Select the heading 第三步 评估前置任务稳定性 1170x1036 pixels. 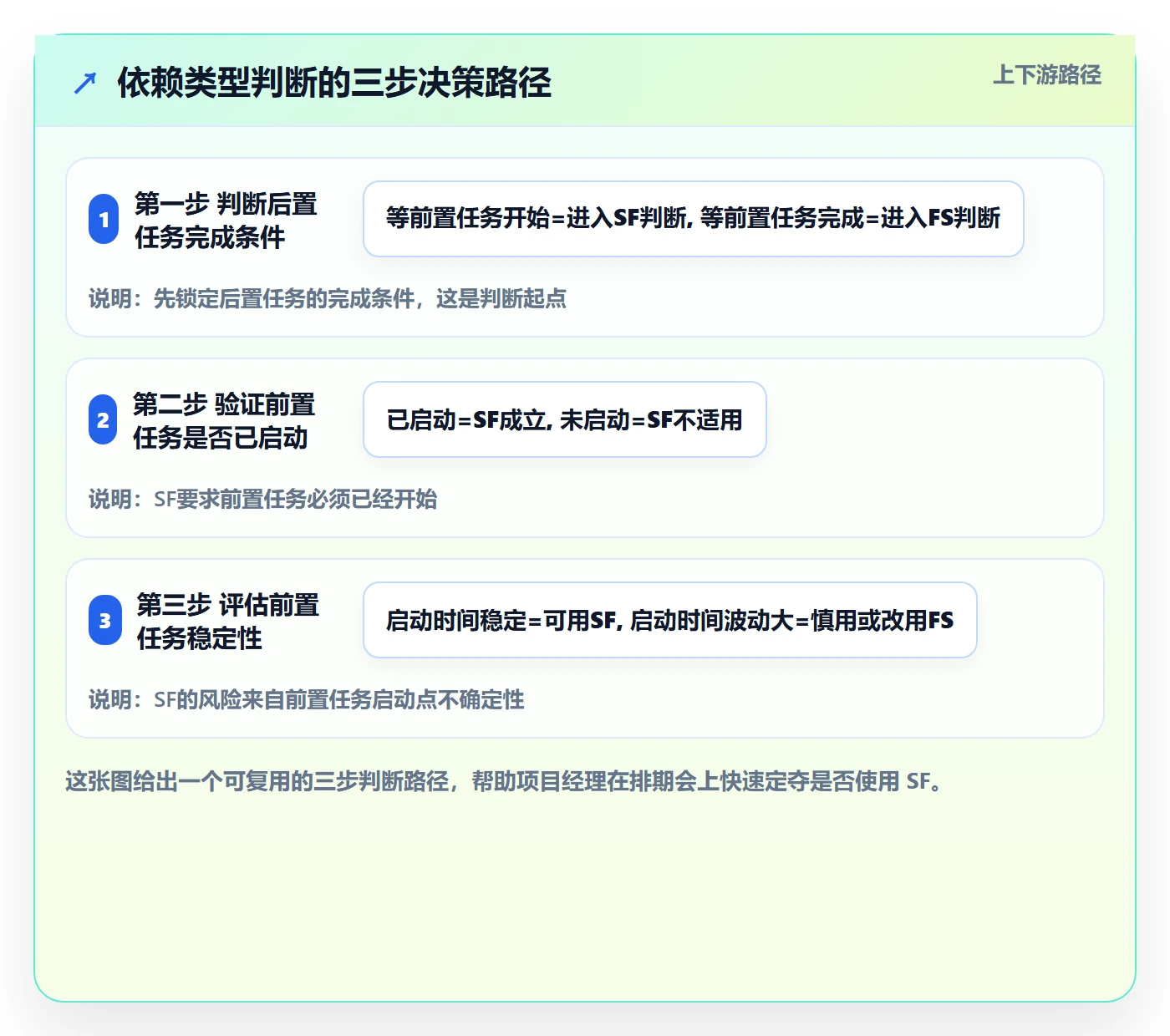227,621
